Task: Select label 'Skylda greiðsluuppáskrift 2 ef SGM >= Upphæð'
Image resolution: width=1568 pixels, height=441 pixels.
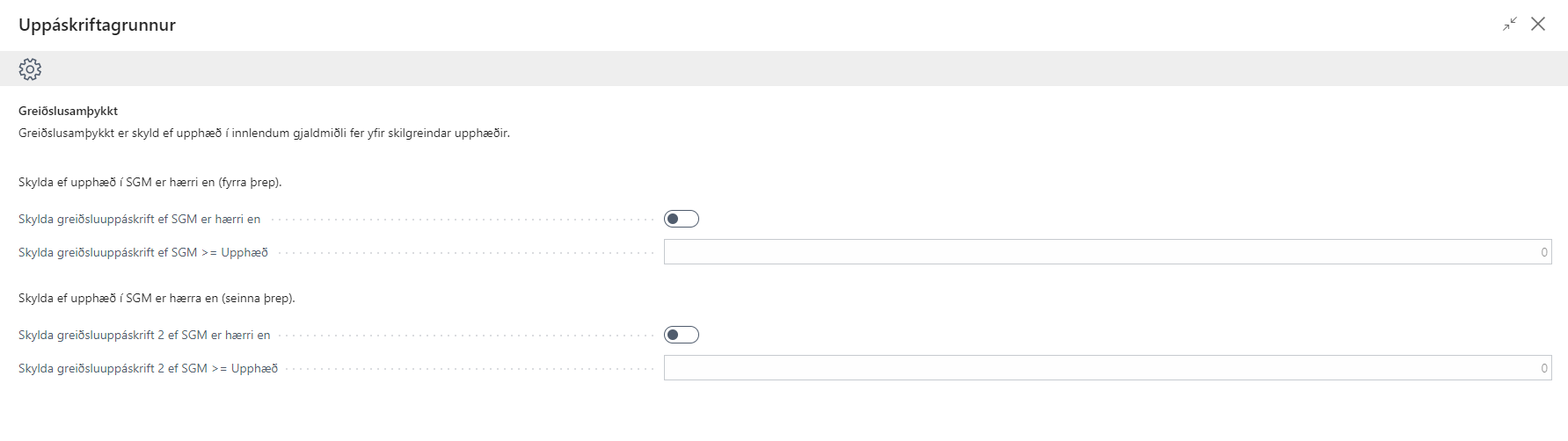Action: point(148,368)
